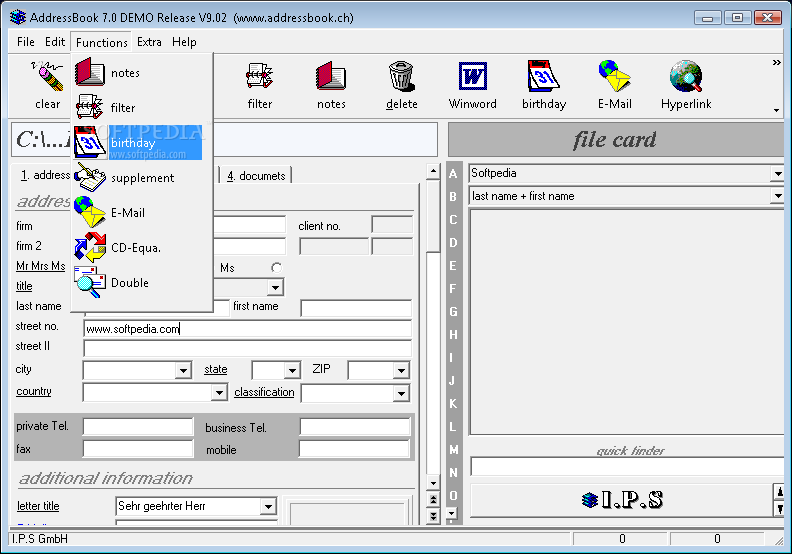Click the alphabet index down arrow
The image size is (792, 554).
[452, 514]
